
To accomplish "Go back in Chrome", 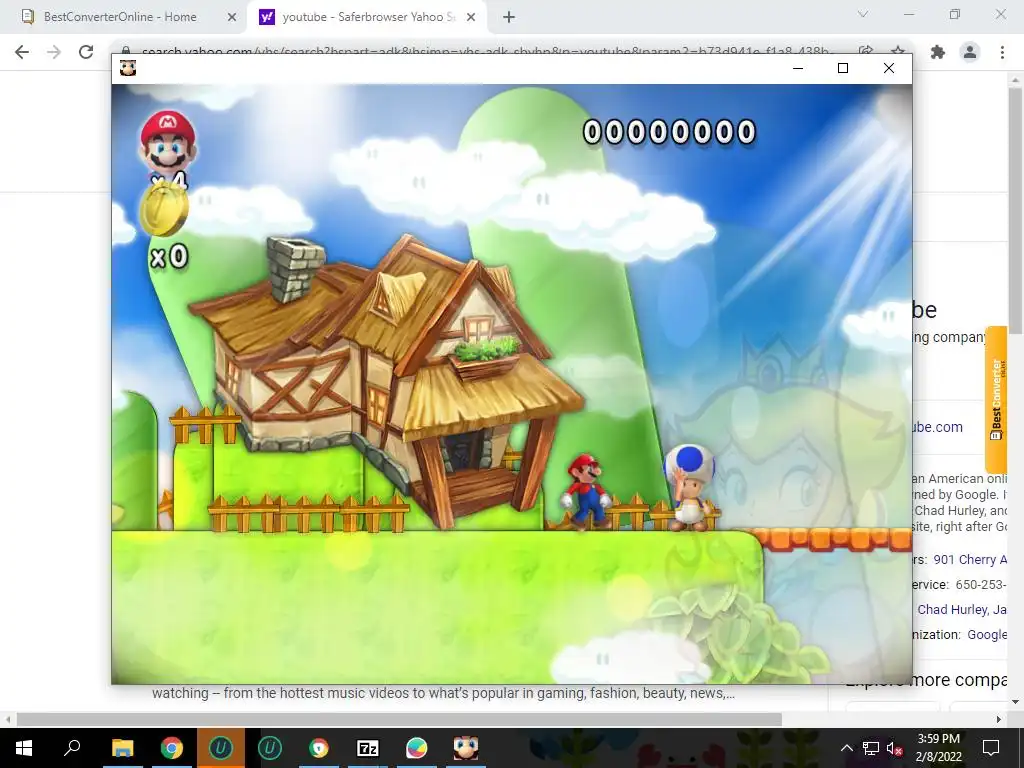I will tap(22, 52).
